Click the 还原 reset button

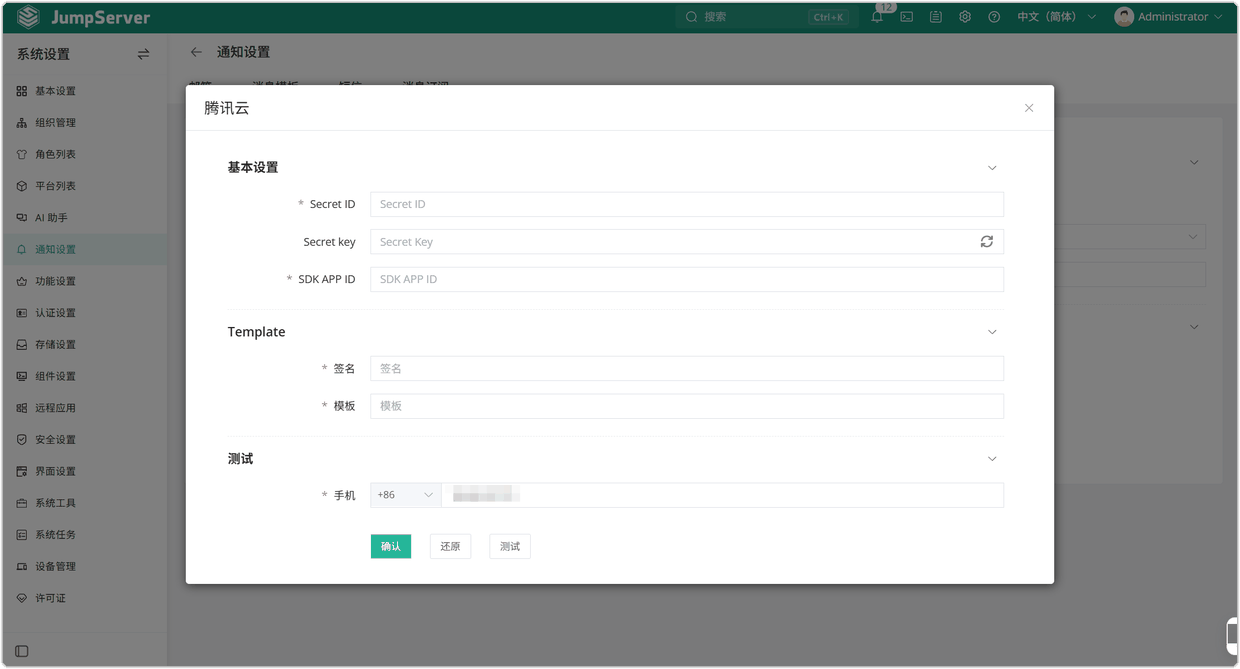[x=450, y=546]
